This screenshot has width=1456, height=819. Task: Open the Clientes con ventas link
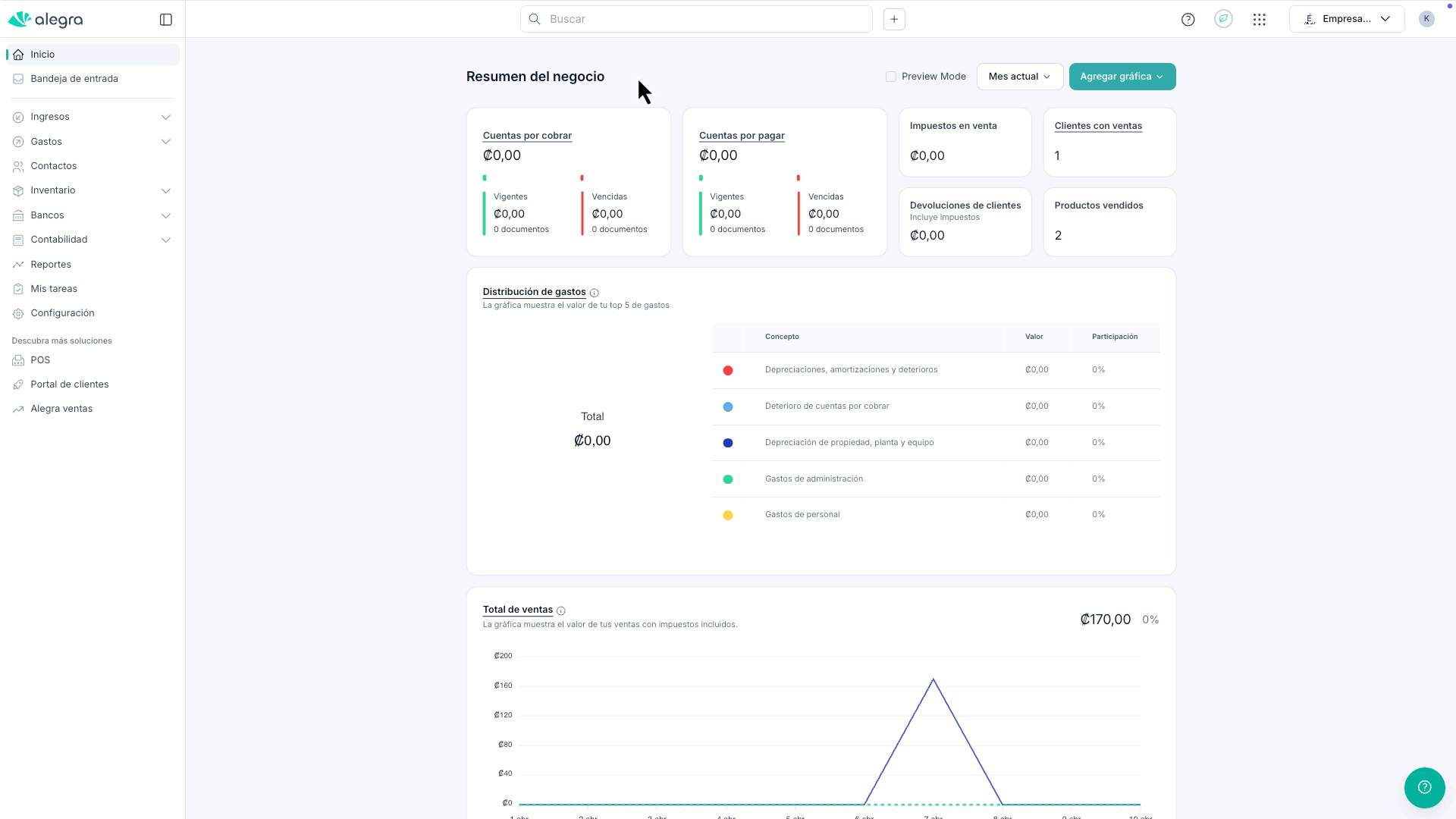tap(1097, 126)
